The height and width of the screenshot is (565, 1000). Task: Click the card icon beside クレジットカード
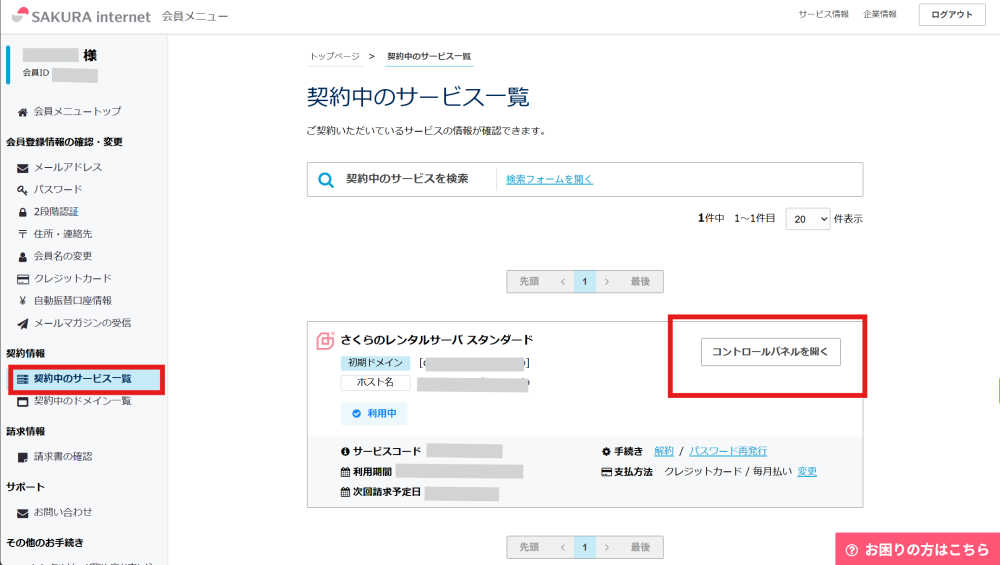click(22, 279)
